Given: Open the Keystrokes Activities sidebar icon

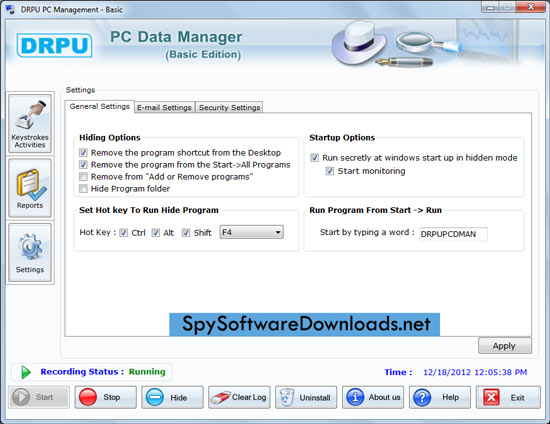Looking at the screenshot, I should point(30,123).
